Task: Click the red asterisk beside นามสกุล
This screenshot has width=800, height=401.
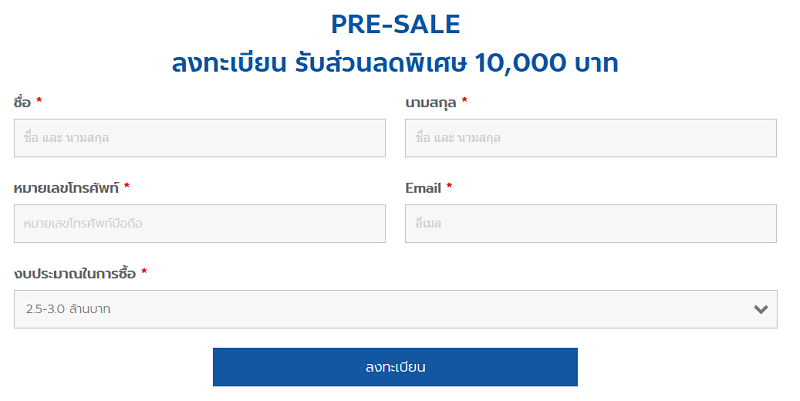Action: click(x=465, y=101)
